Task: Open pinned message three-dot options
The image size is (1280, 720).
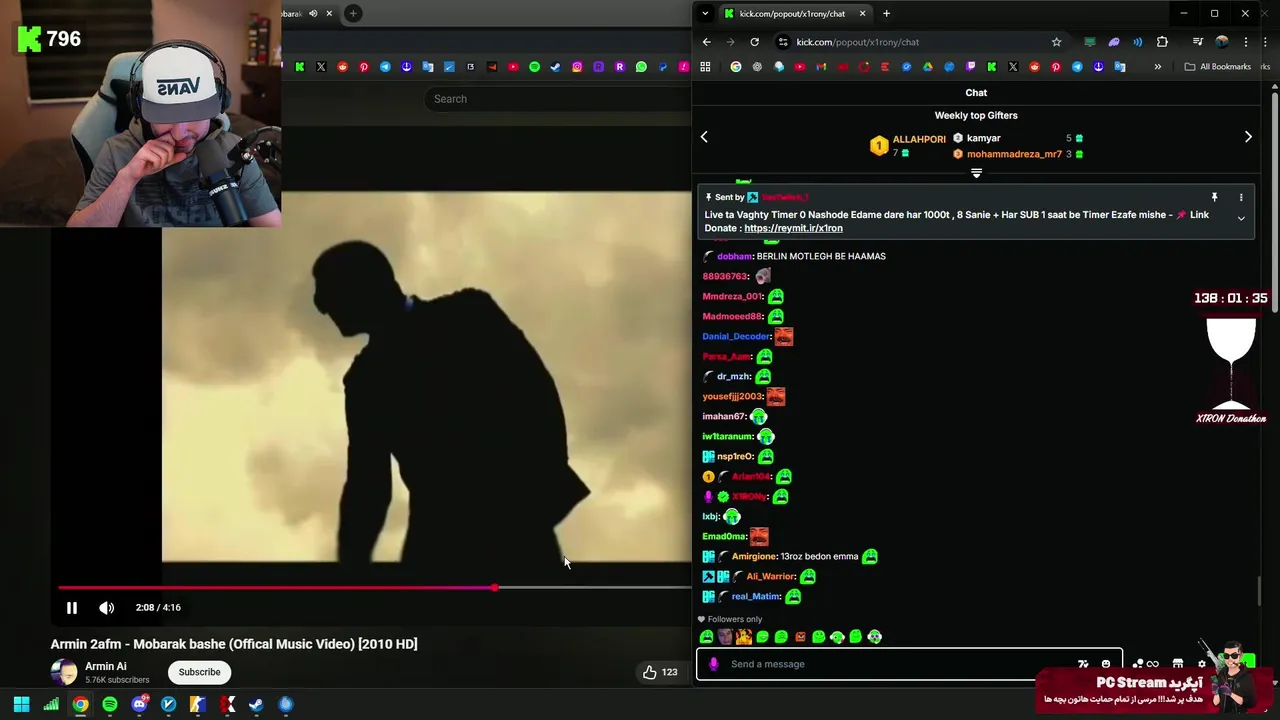Action: (x=1241, y=198)
